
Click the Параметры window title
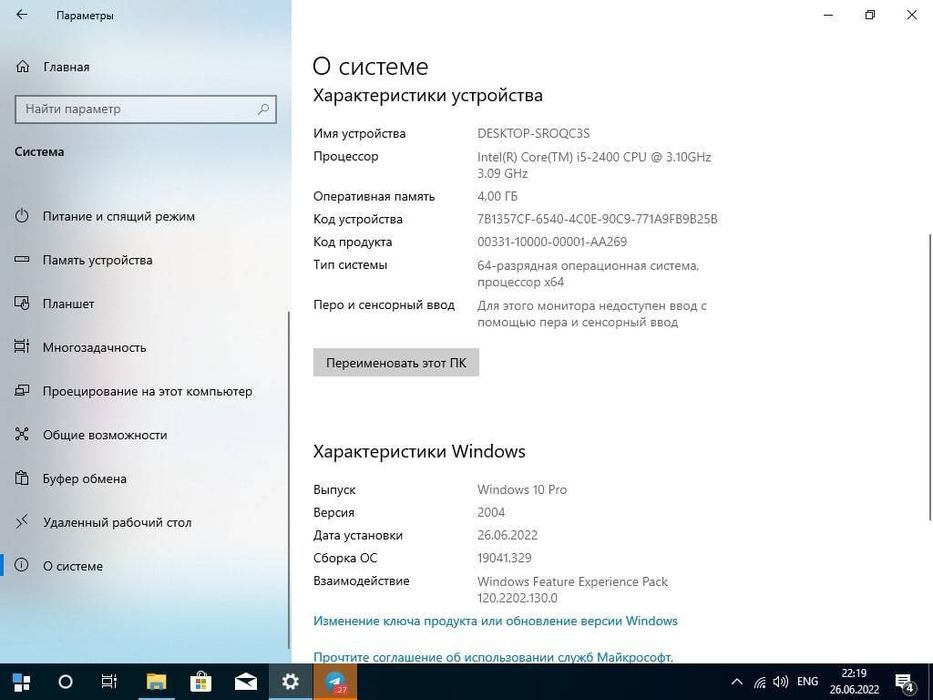point(85,16)
